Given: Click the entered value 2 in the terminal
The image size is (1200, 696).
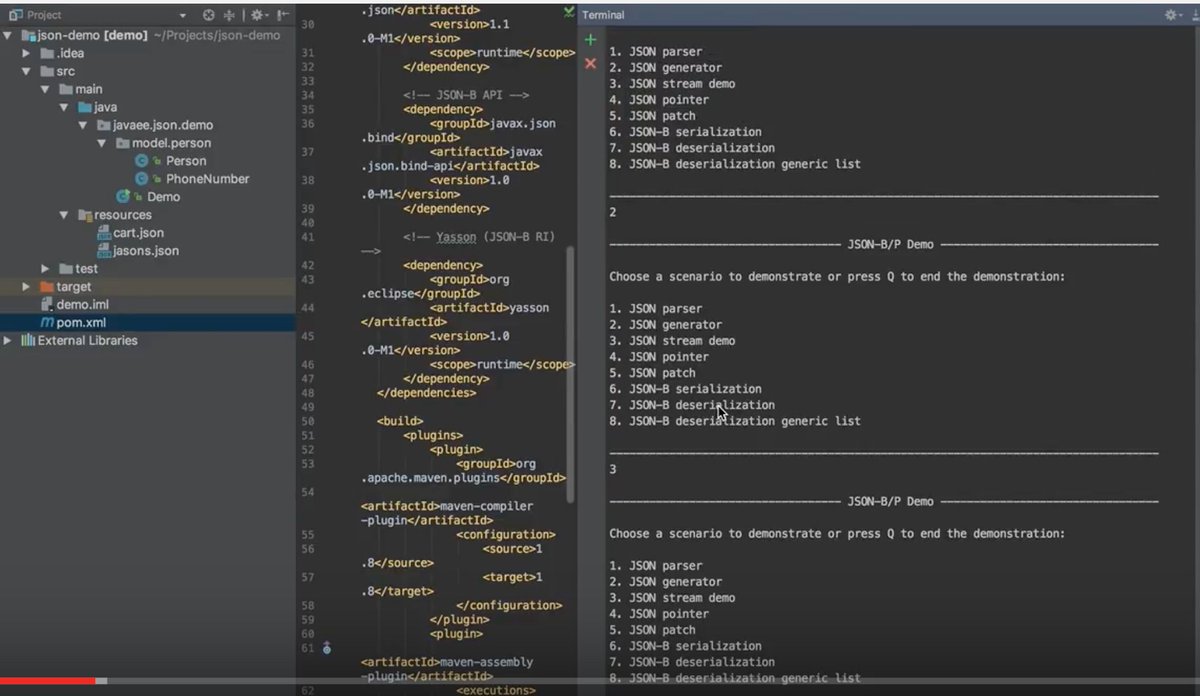Looking at the screenshot, I should click(613, 212).
